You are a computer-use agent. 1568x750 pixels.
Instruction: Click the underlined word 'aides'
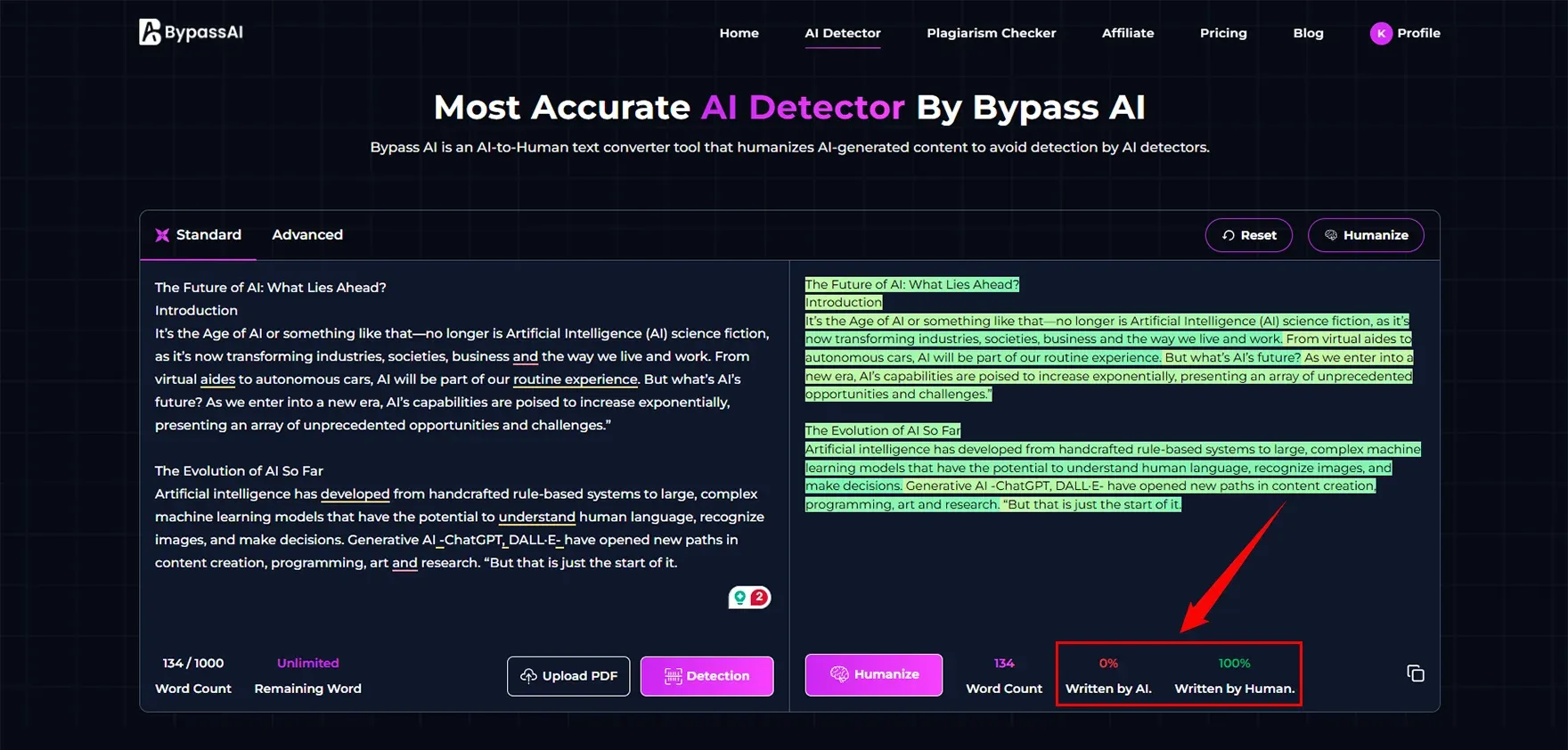217,379
